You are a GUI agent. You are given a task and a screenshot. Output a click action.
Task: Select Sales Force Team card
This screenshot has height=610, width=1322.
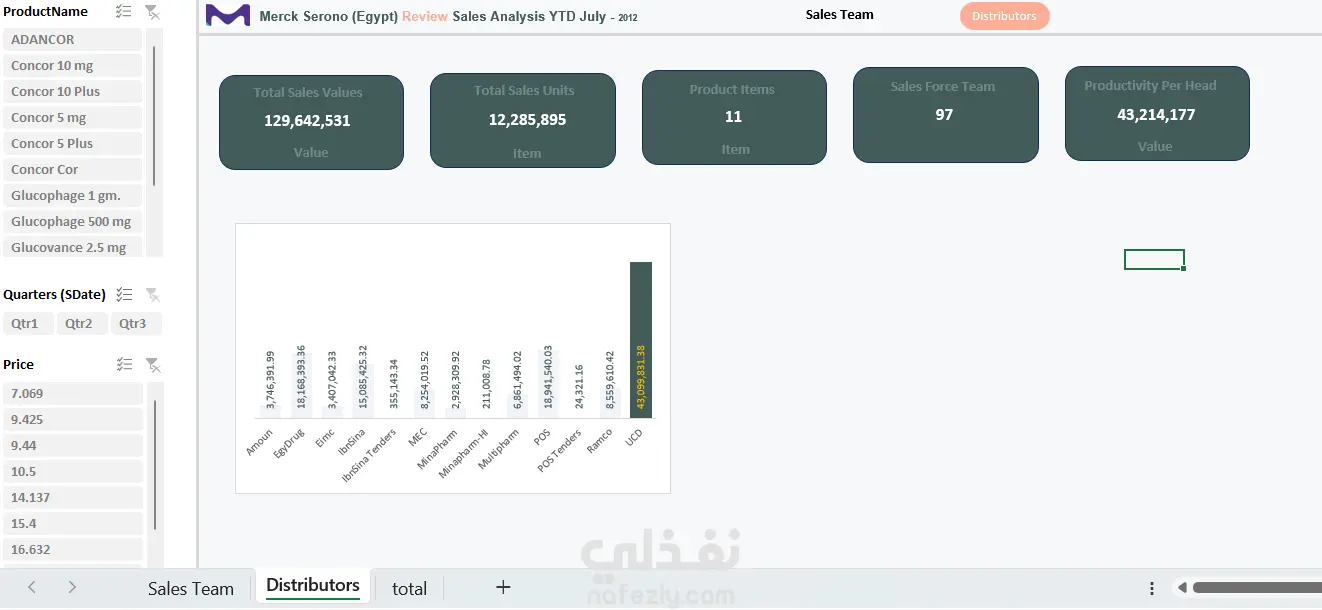(945, 115)
